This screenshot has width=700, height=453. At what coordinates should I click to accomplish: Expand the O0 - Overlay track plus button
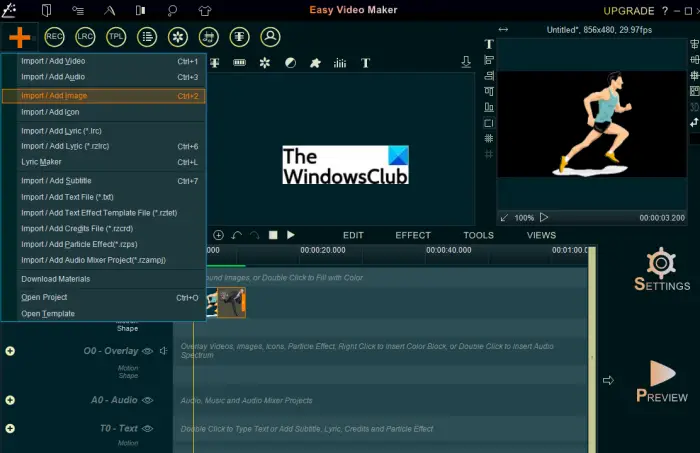[x=10, y=351]
